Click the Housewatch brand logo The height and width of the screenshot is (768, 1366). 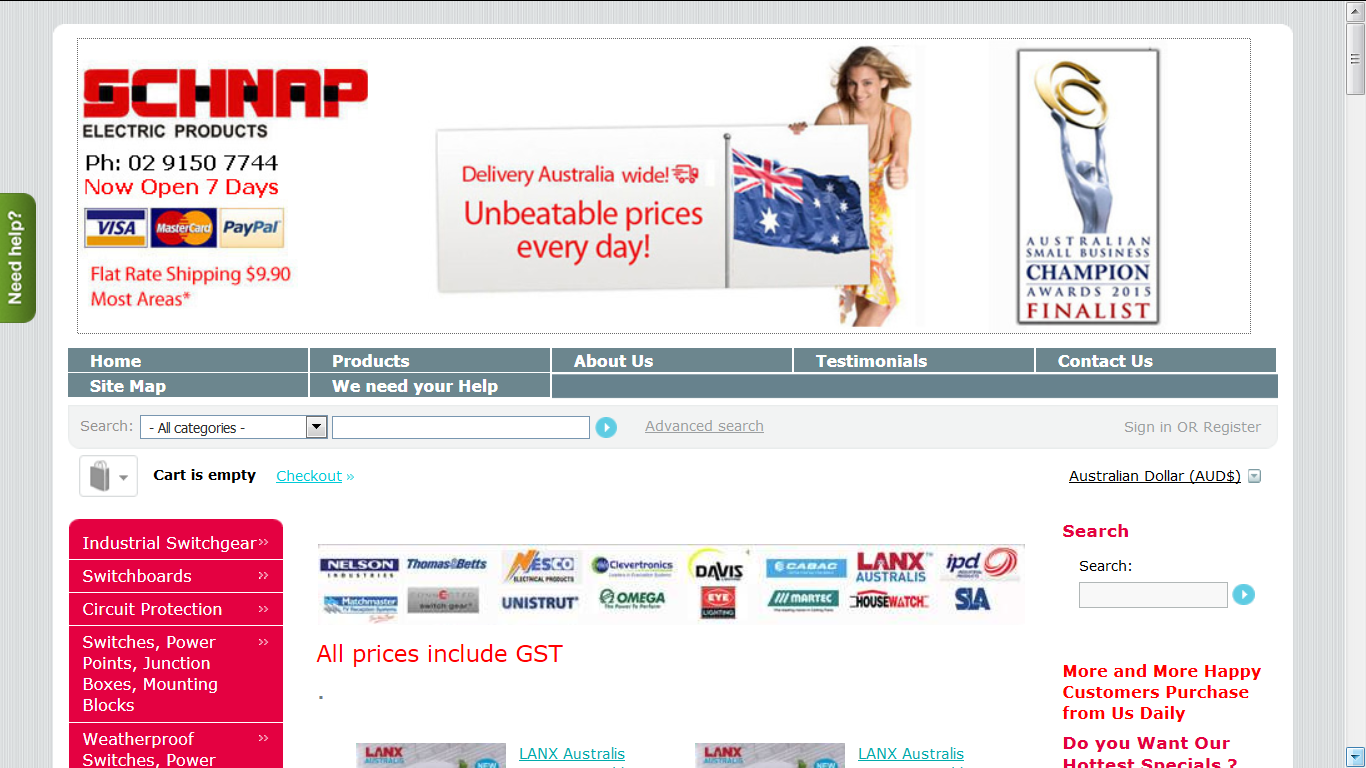(889, 601)
